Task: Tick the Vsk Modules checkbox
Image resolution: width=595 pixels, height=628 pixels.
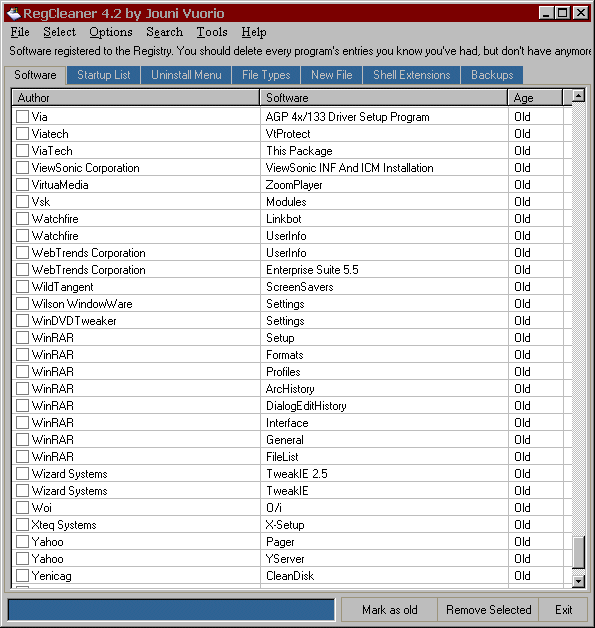Action: [22, 201]
